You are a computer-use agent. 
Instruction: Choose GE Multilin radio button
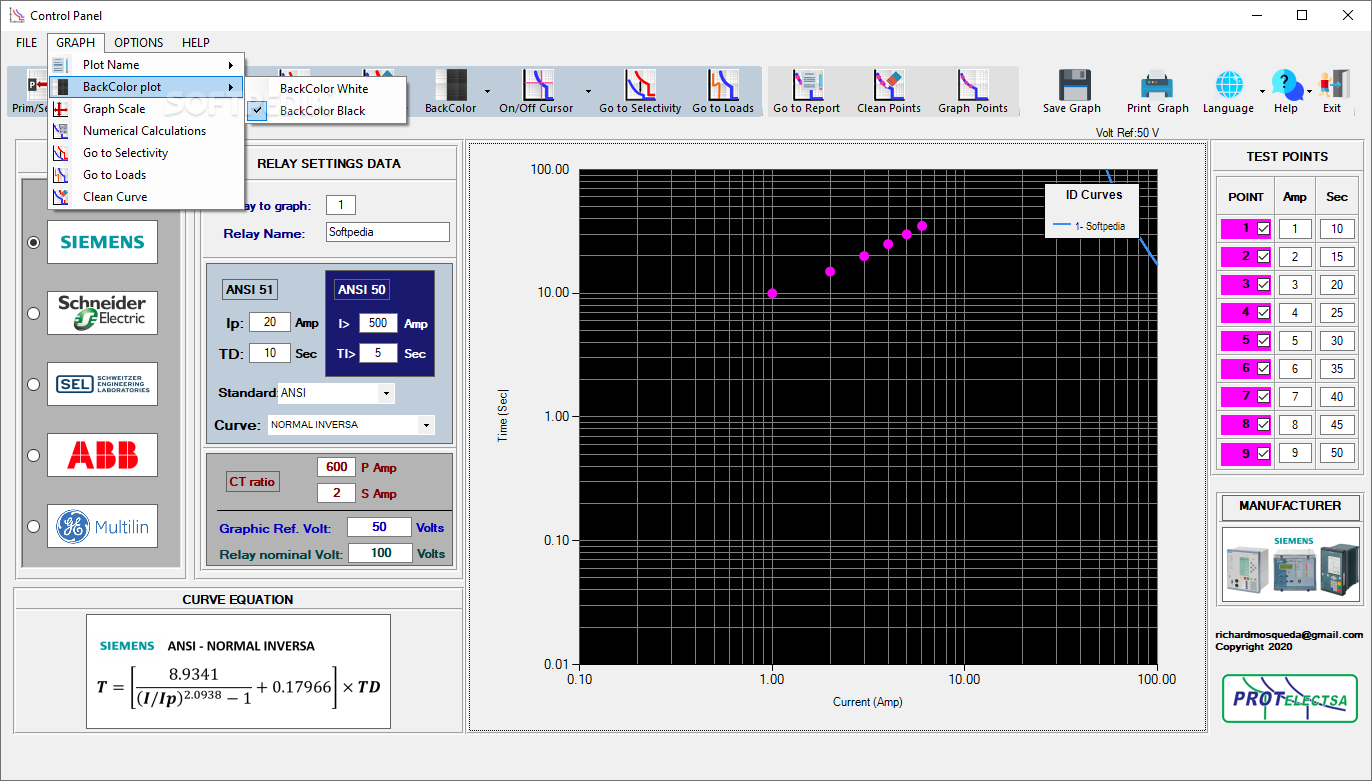[33, 526]
